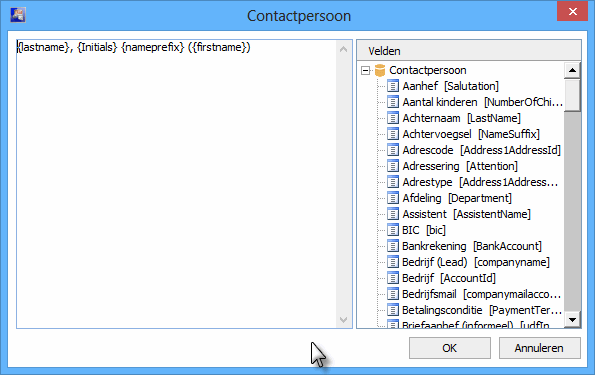
Task: Select Afdeling [Department] field
Action: point(457,198)
